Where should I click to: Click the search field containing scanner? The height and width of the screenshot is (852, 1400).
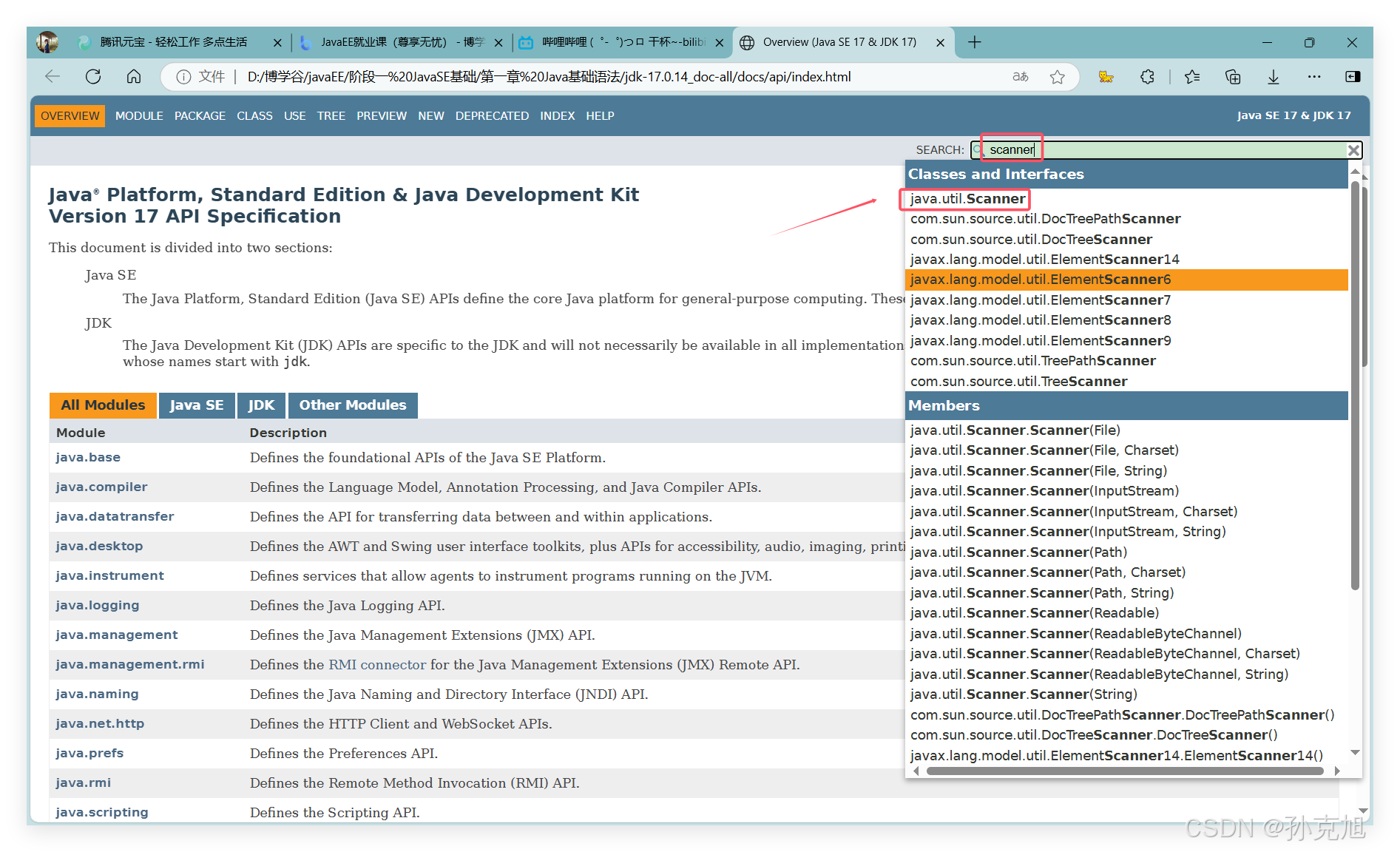click(1166, 150)
